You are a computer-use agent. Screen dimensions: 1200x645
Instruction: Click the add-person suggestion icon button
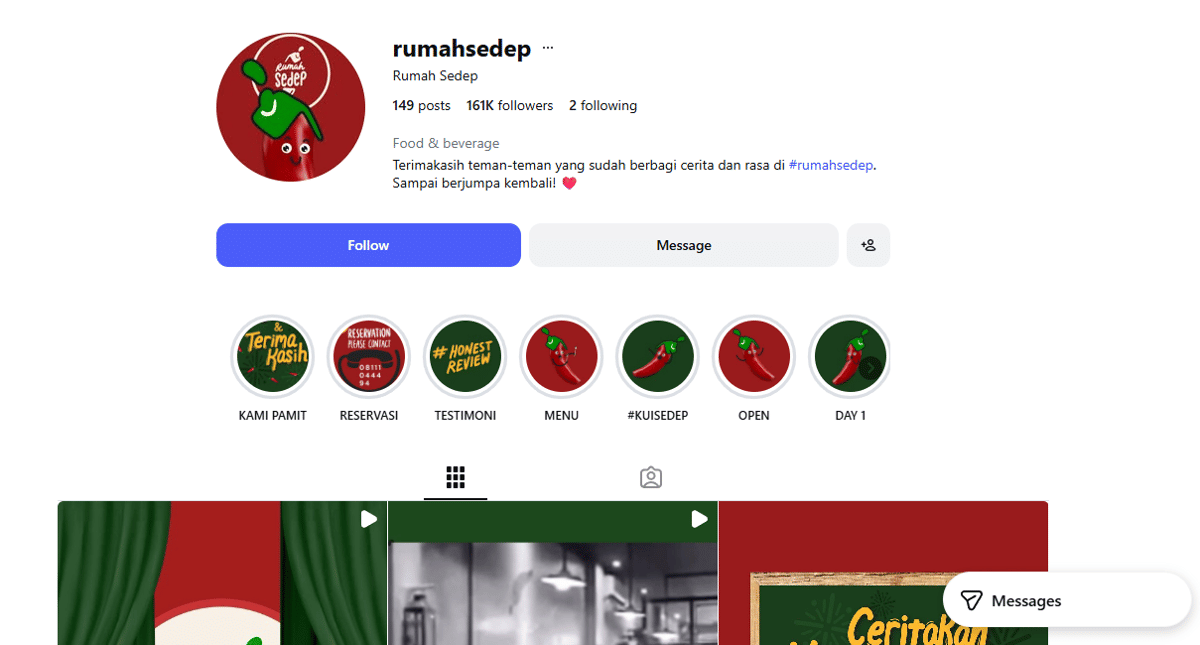(868, 245)
